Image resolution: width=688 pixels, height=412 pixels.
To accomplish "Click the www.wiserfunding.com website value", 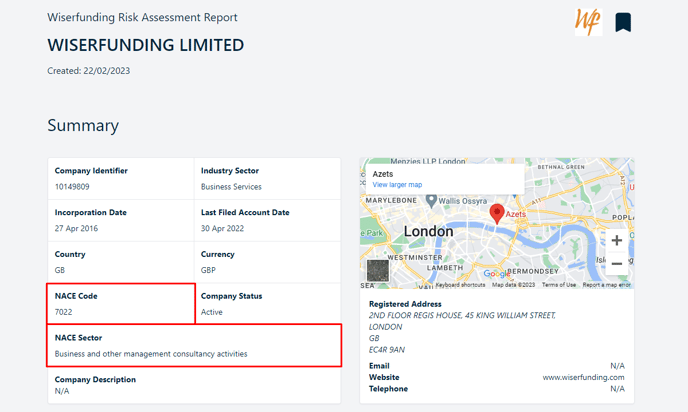I will [x=583, y=377].
